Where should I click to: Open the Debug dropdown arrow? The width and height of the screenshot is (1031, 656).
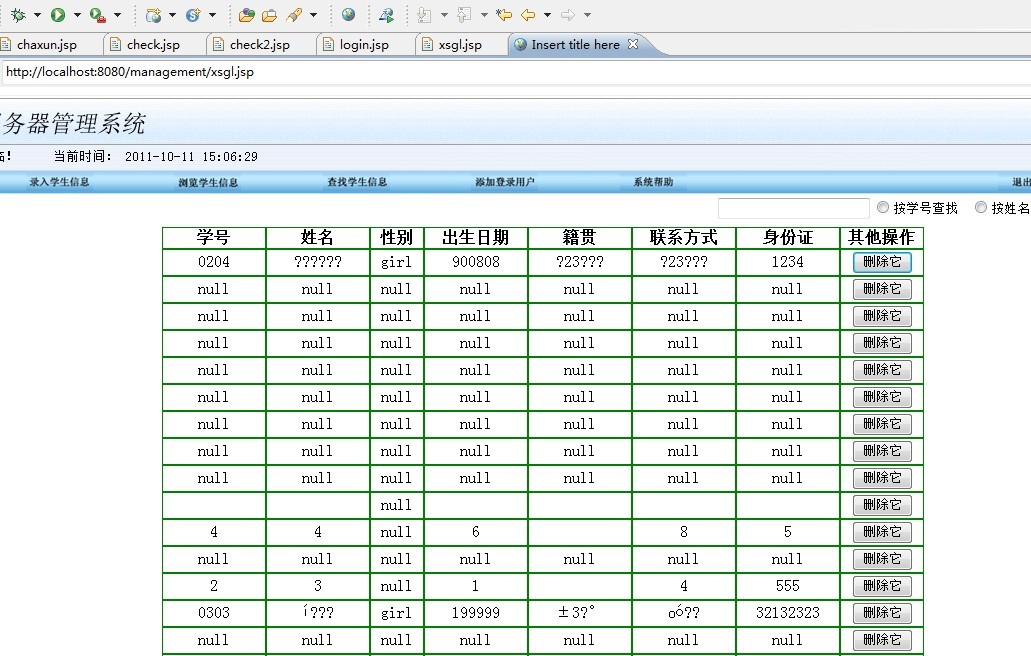(x=37, y=14)
